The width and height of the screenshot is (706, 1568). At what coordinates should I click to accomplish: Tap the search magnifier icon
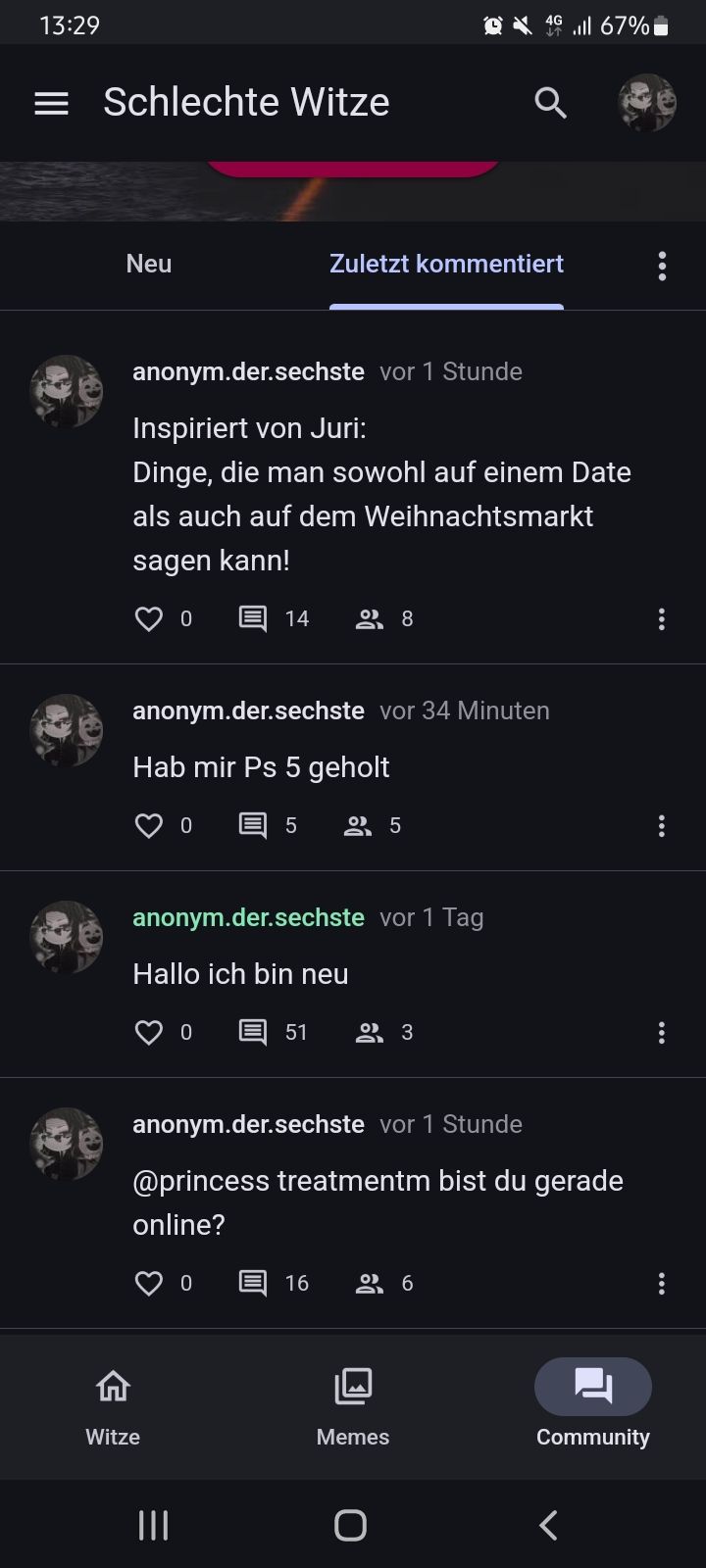pos(550,103)
